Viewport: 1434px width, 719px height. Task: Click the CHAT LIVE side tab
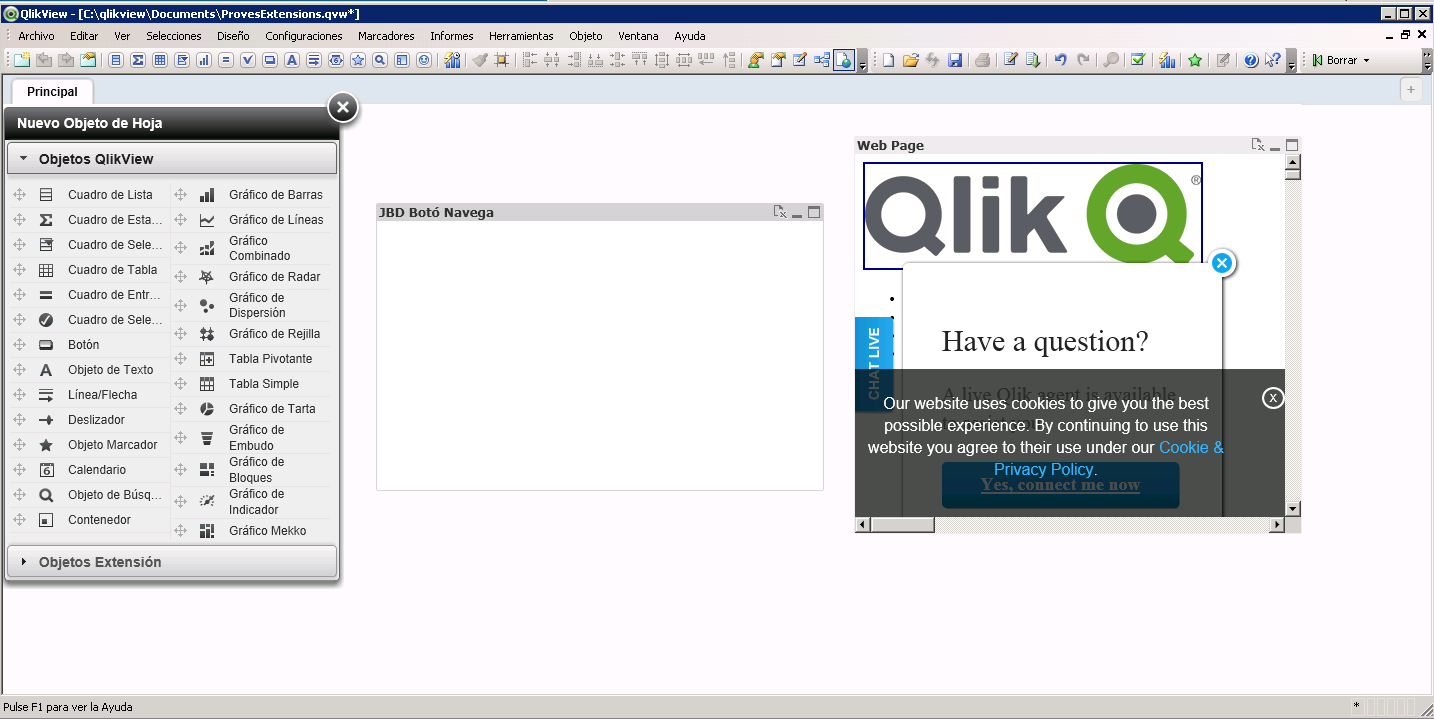(x=873, y=364)
